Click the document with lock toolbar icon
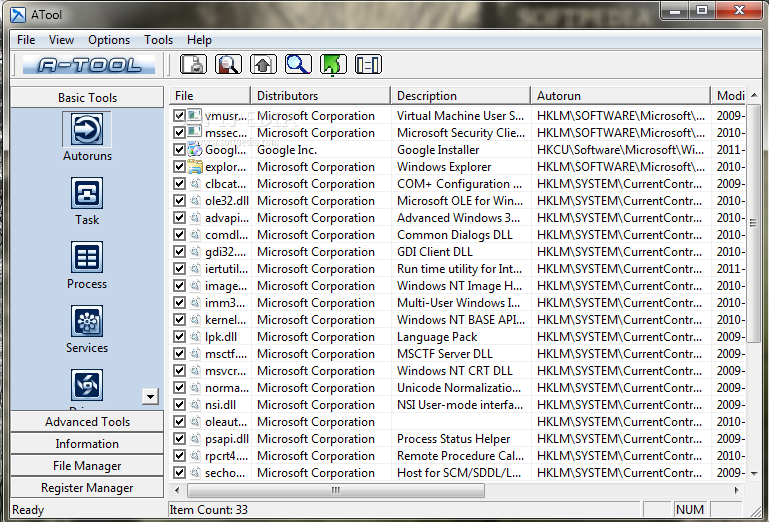The height and width of the screenshot is (522, 769). coord(193,64)
